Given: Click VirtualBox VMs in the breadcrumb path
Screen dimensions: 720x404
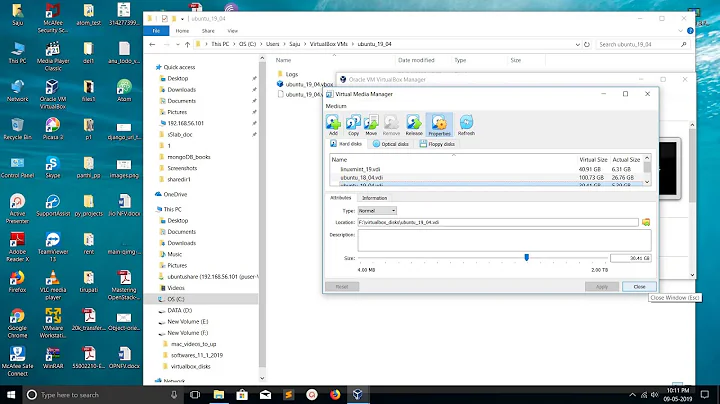Looking at the screenshot, I should [328, 44].
